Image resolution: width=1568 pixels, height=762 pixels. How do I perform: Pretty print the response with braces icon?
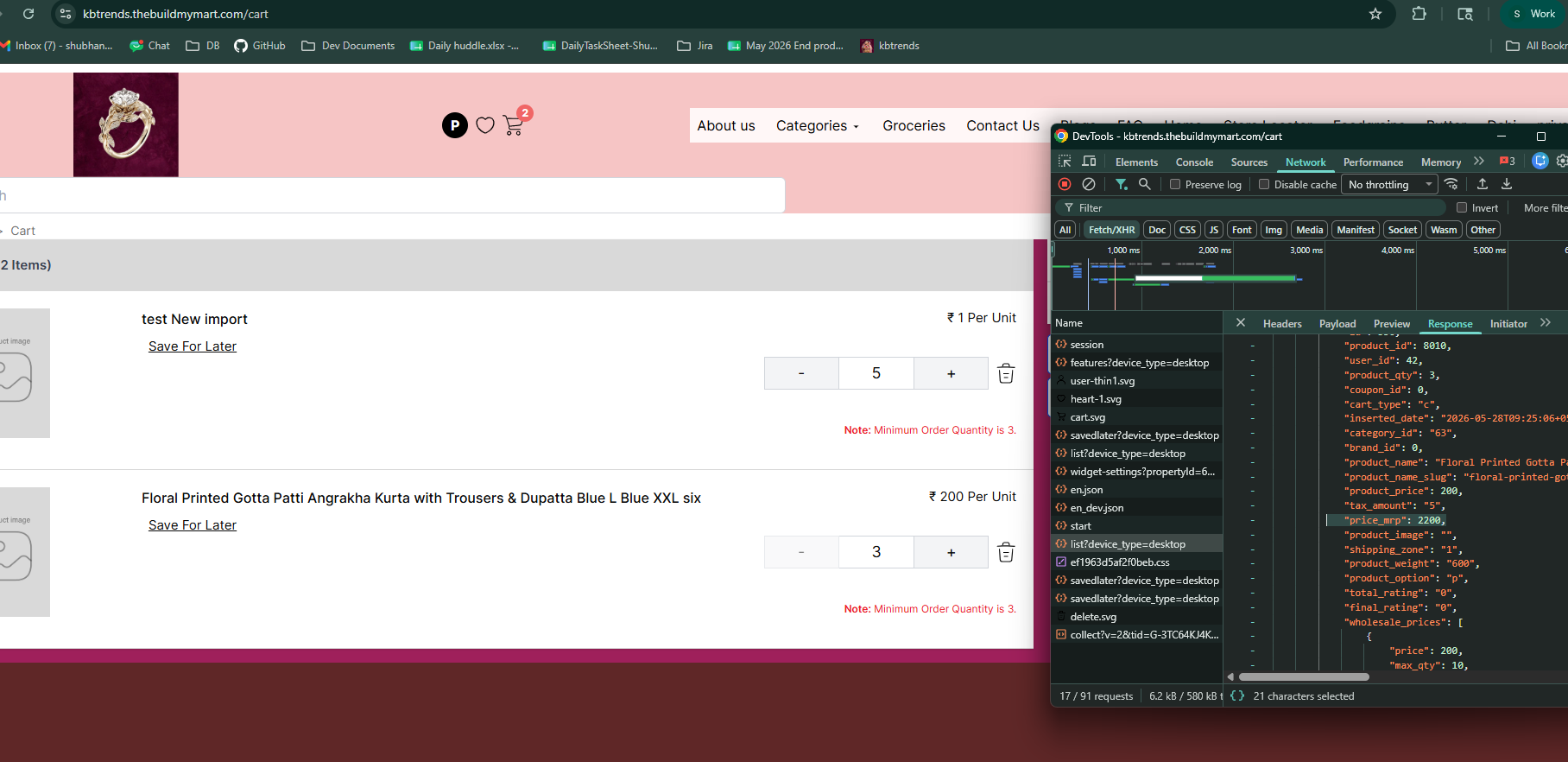1237,695
